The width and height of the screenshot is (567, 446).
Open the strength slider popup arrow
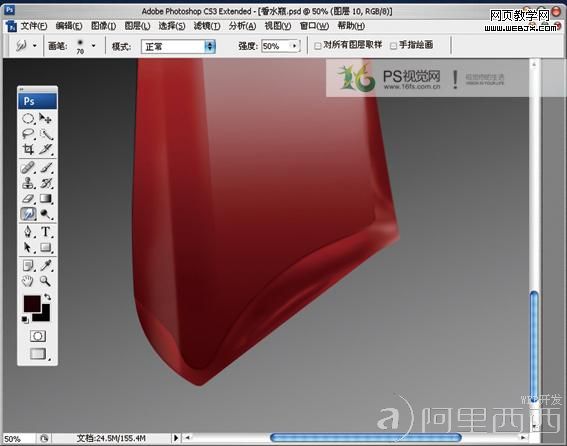[295, 46]
